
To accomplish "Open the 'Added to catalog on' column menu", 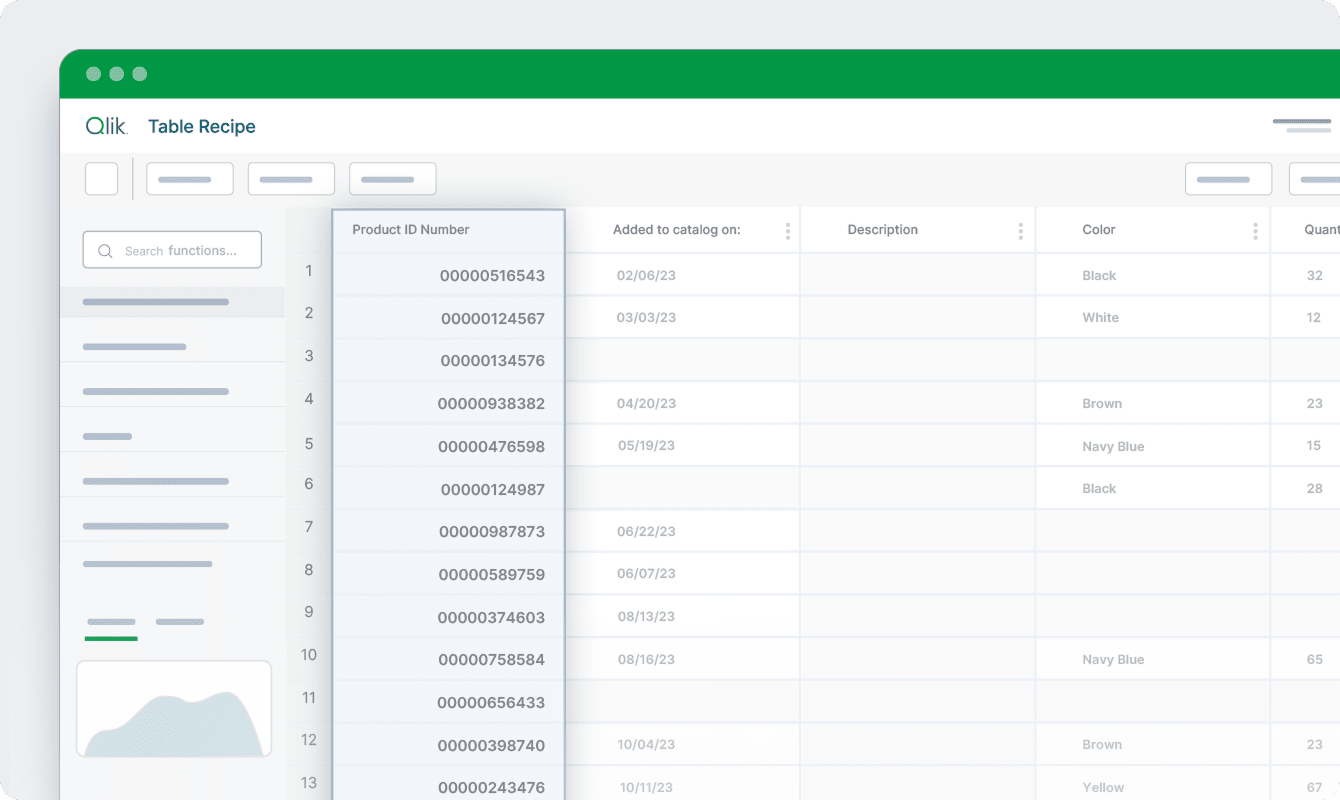I will pos(788,229).
